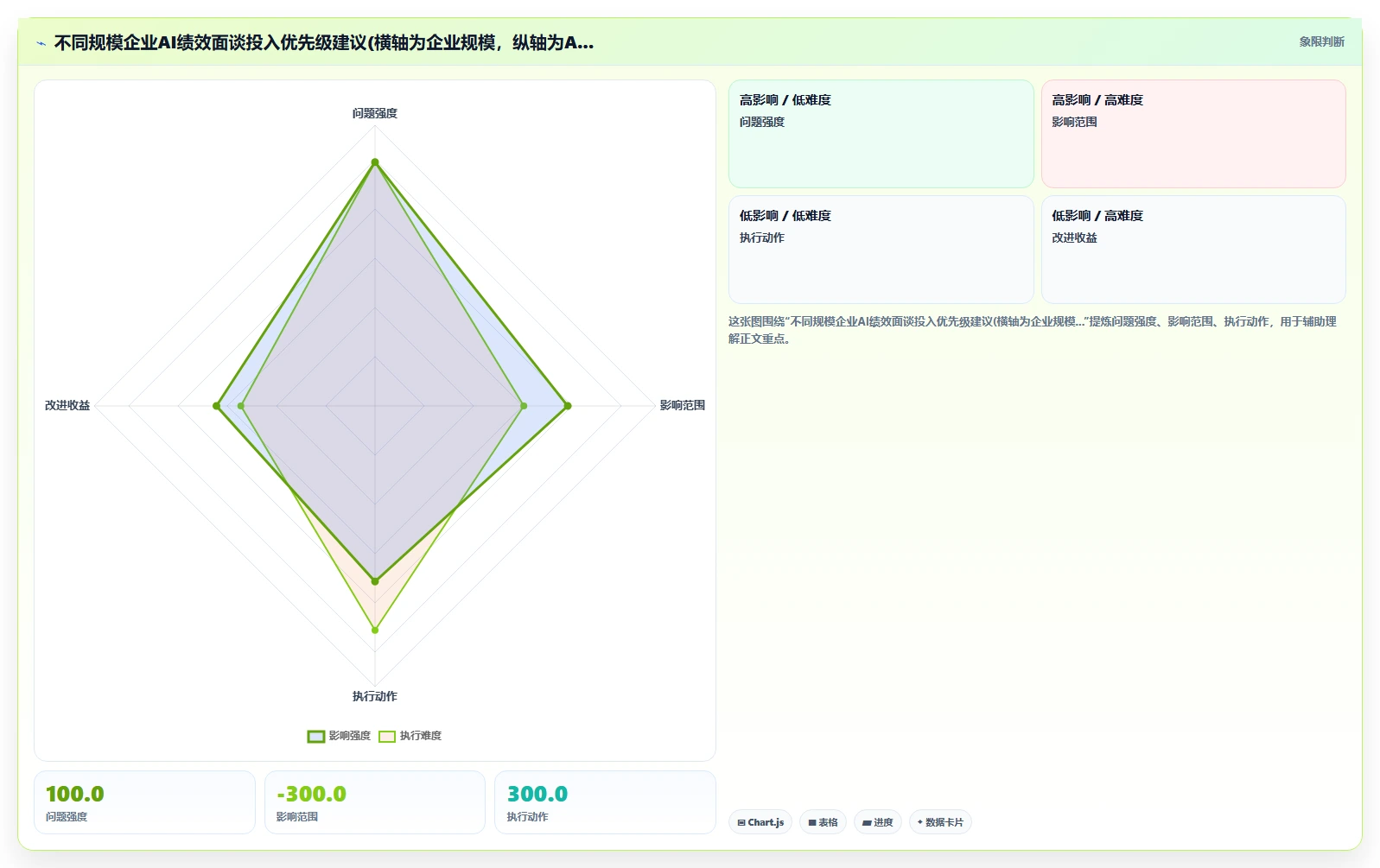The width and height of the screenshot is (1380, 868).
Task: Click the data point on the 问题强度 axis
Action: click(375, 162)
